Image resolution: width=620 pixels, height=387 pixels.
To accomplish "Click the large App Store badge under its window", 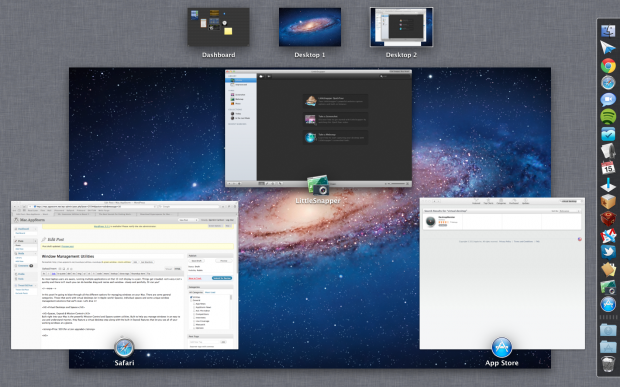I will (x=502, y=348).
